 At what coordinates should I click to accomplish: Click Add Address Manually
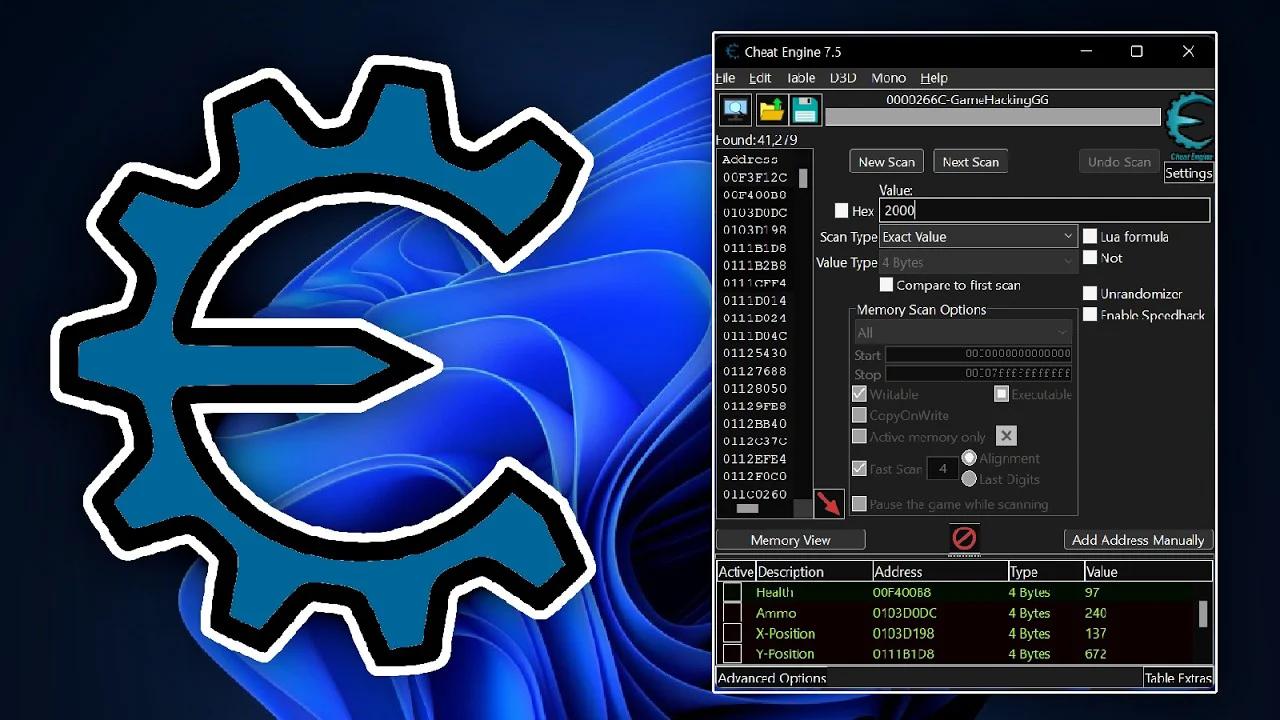pyautogui.click(x=1137, y=539)
